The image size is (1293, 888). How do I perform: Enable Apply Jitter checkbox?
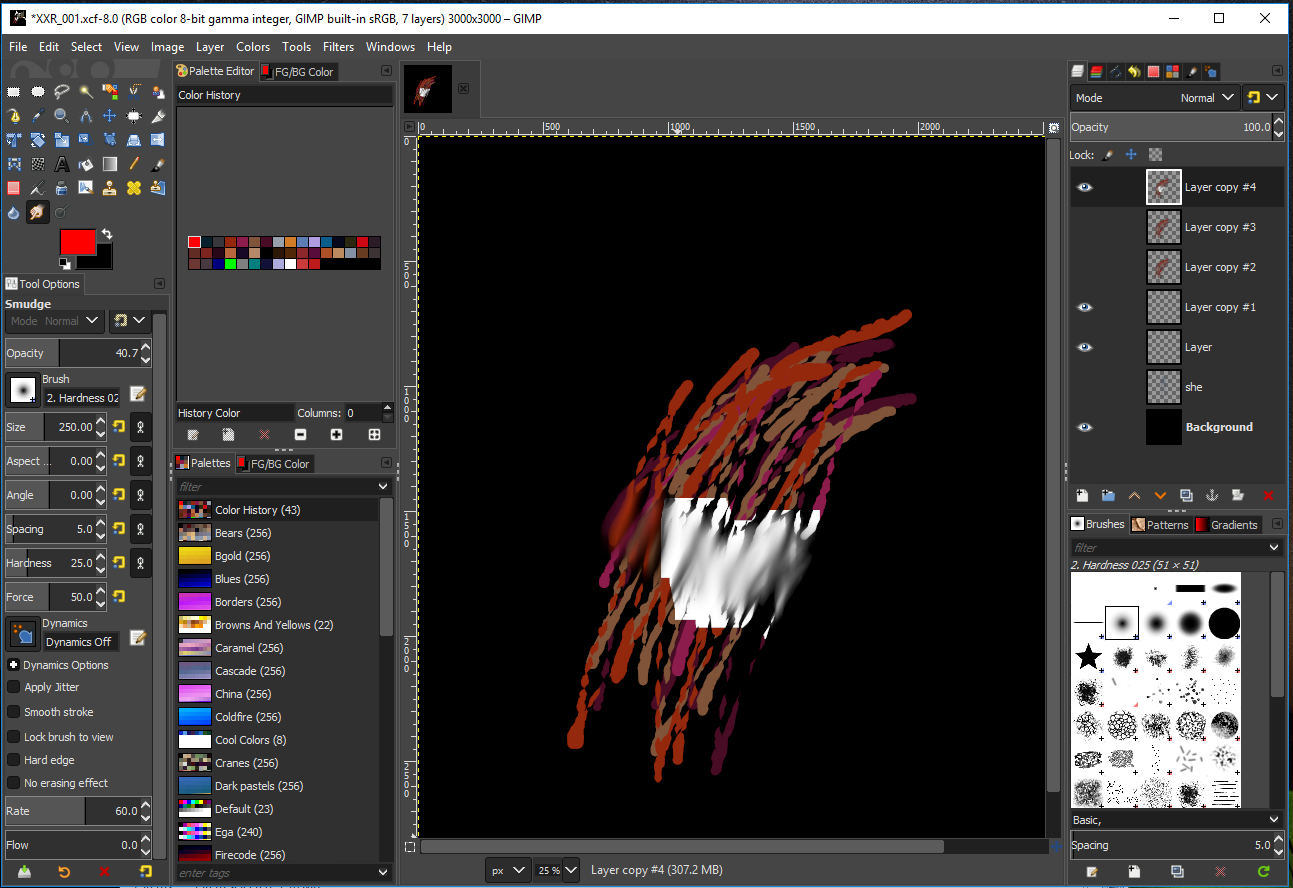point(14,687)
